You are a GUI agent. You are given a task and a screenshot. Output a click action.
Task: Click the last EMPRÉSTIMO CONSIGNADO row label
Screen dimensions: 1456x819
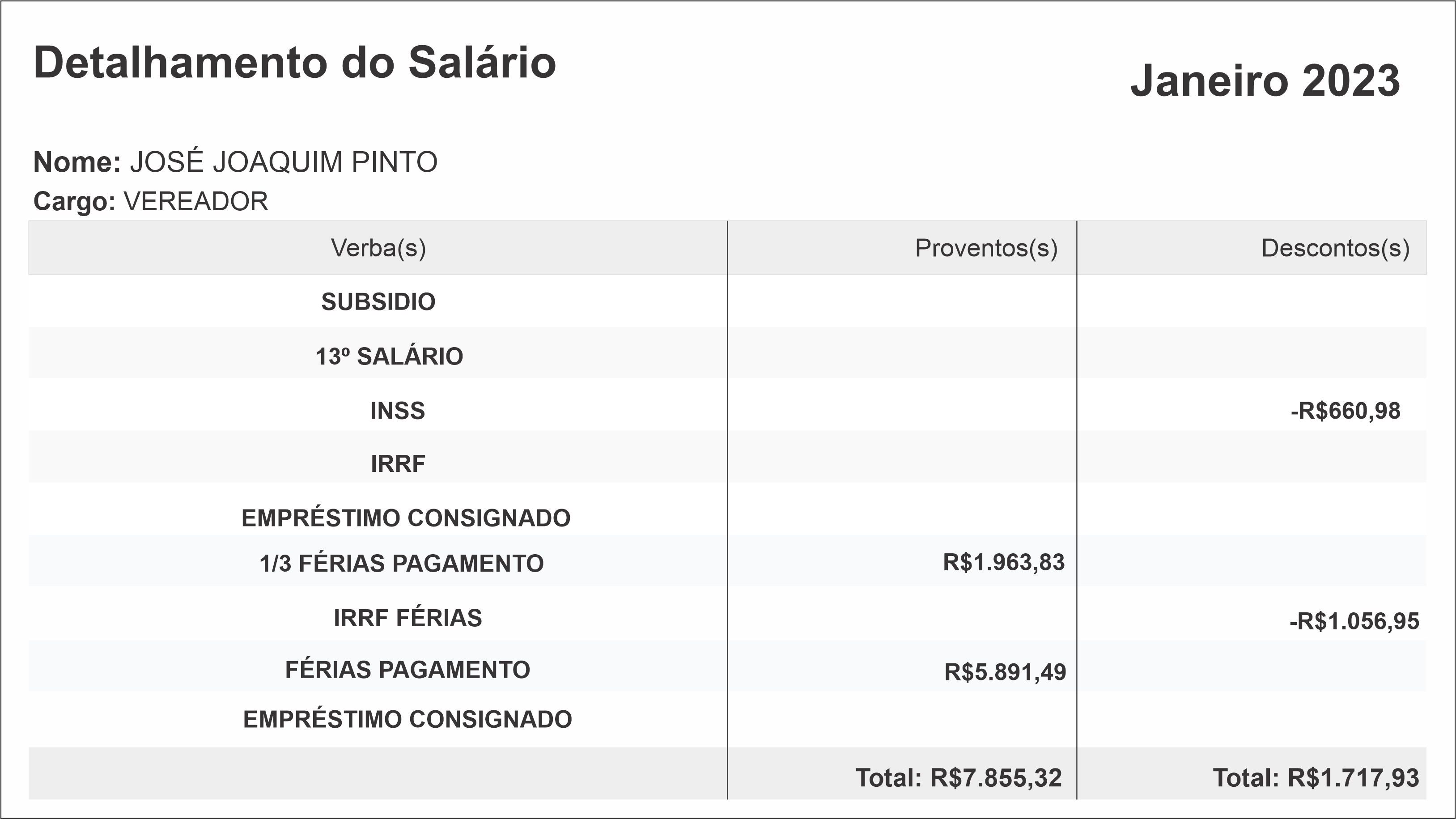pyautogui.click(x=408, y=720)
